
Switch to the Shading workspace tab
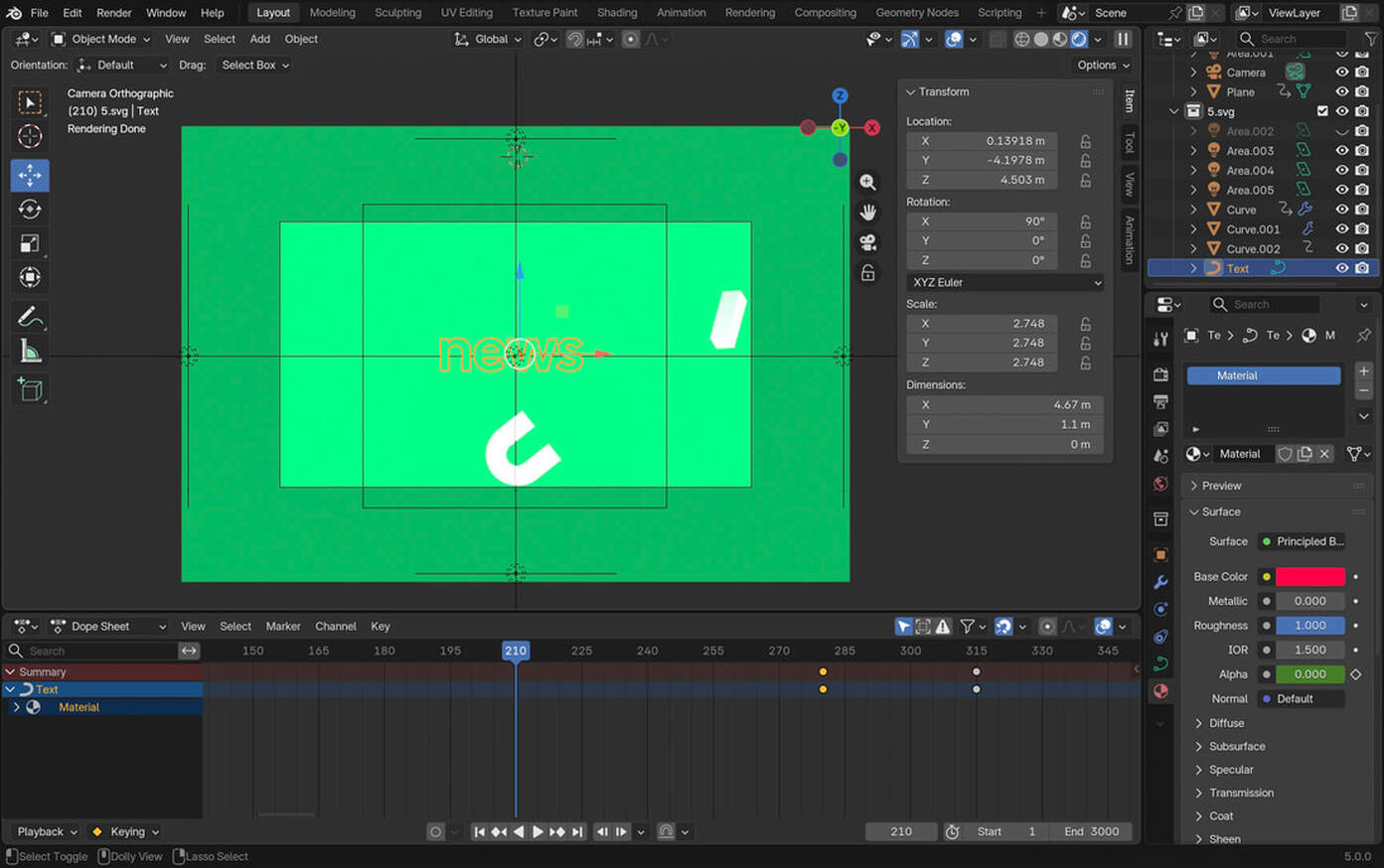tap(616, 13)
